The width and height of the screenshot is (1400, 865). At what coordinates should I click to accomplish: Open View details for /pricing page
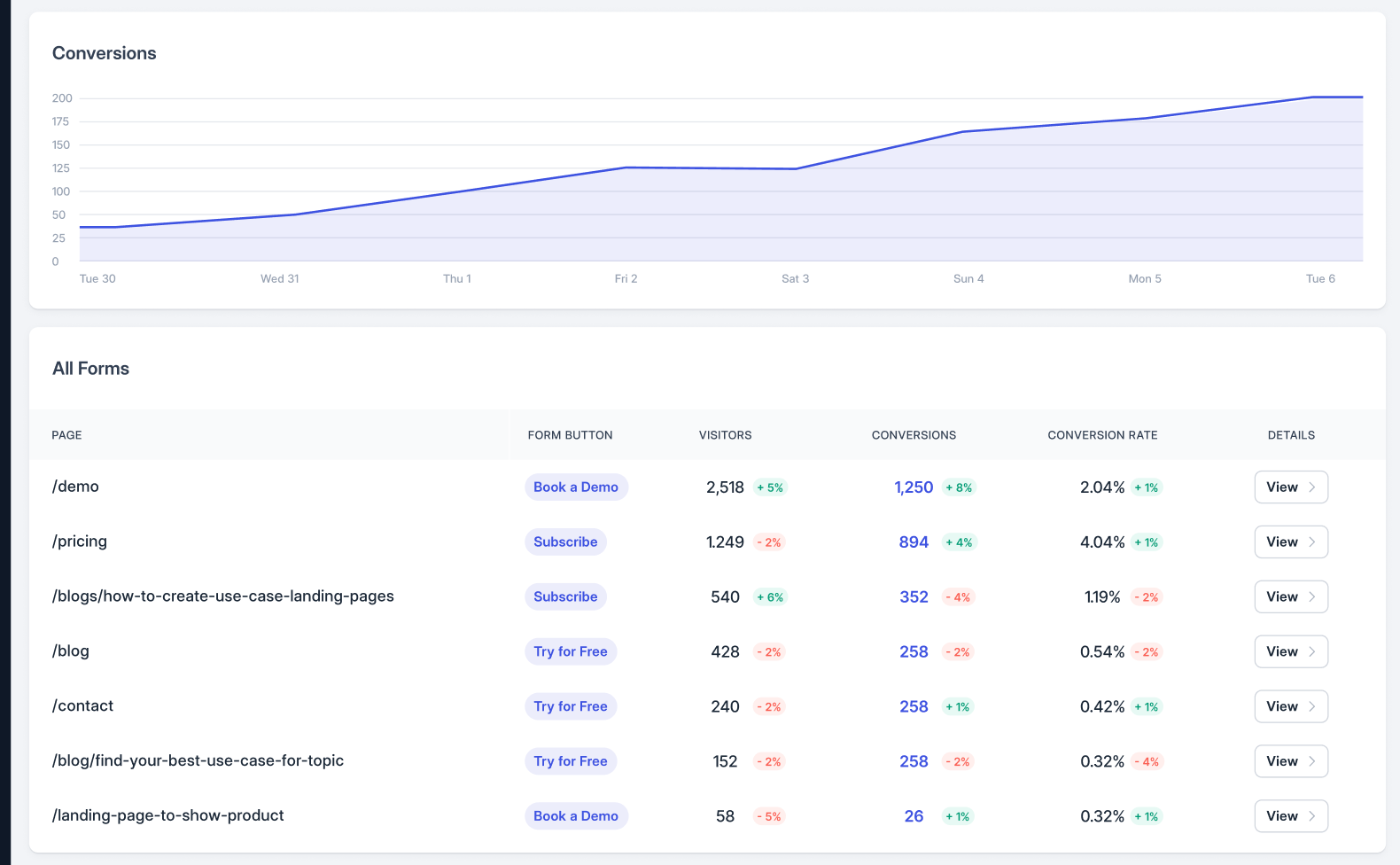(1290, 542)
